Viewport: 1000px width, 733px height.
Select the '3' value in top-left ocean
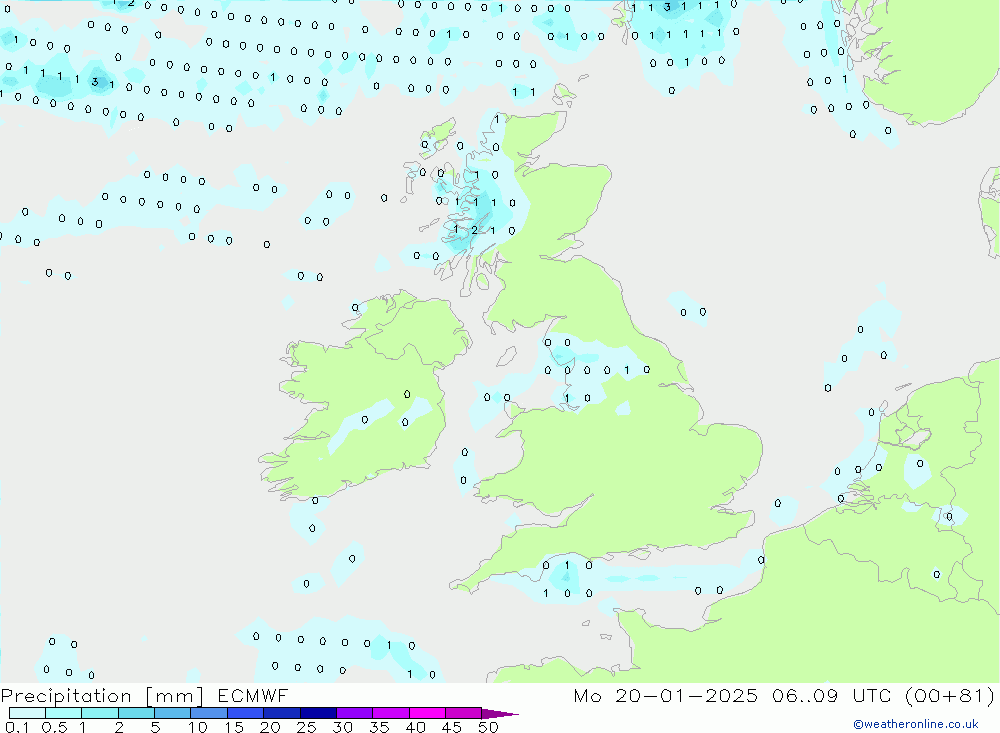95,82
